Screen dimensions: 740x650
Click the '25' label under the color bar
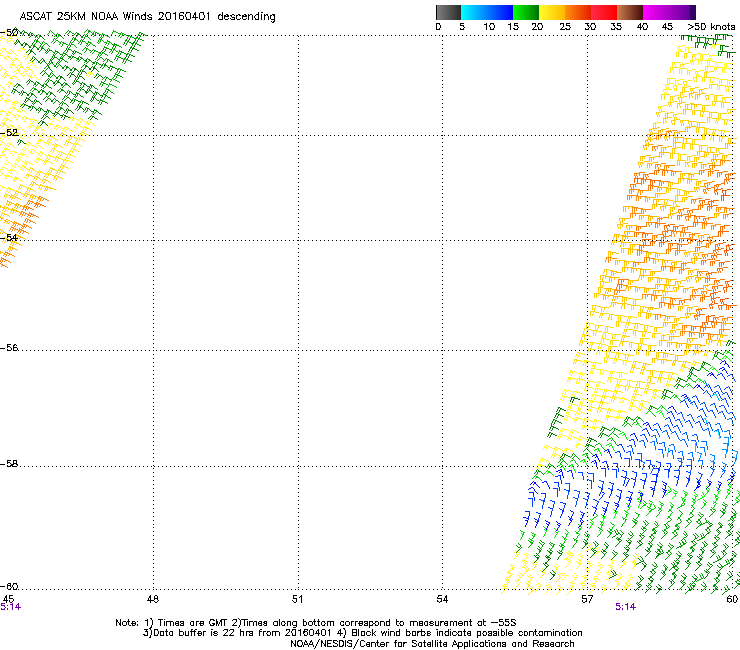point(565,27)
